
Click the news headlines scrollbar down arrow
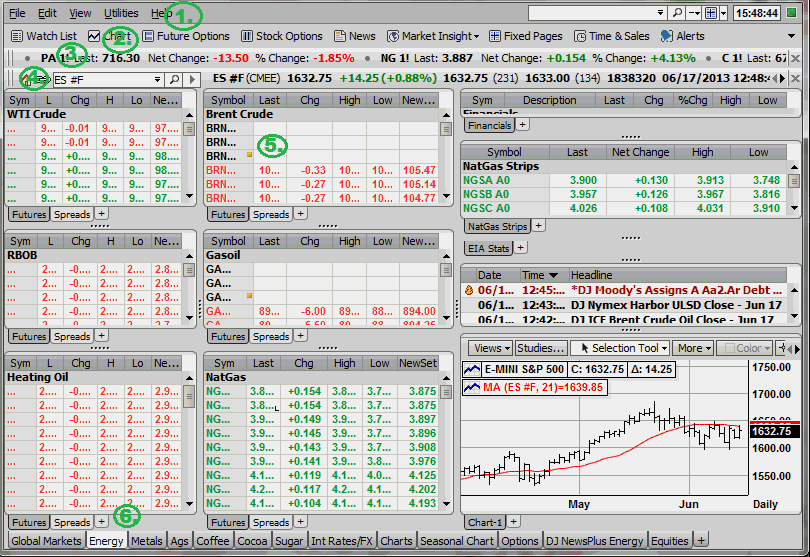[x=794, y=316]
